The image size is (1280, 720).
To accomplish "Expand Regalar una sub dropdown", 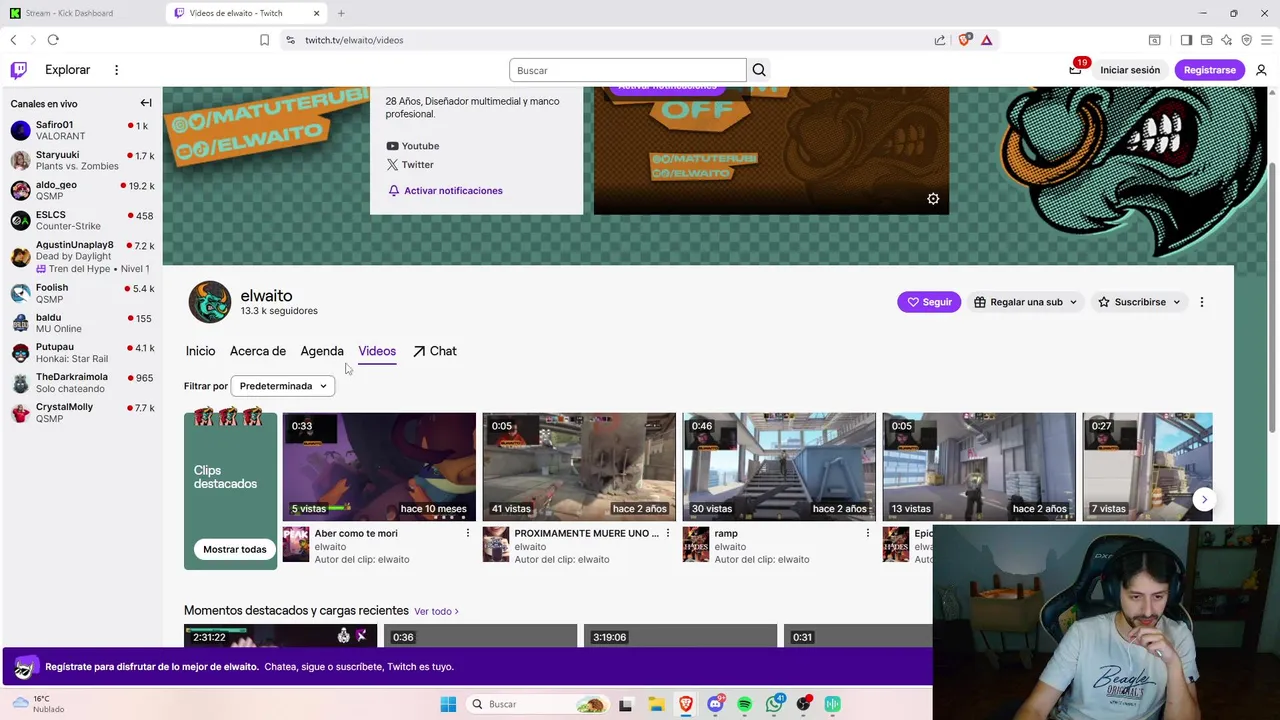I will [1025, 302].
